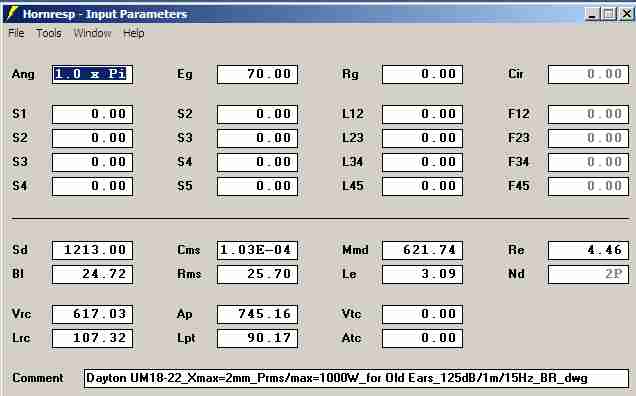Click the Cms label

189,250
